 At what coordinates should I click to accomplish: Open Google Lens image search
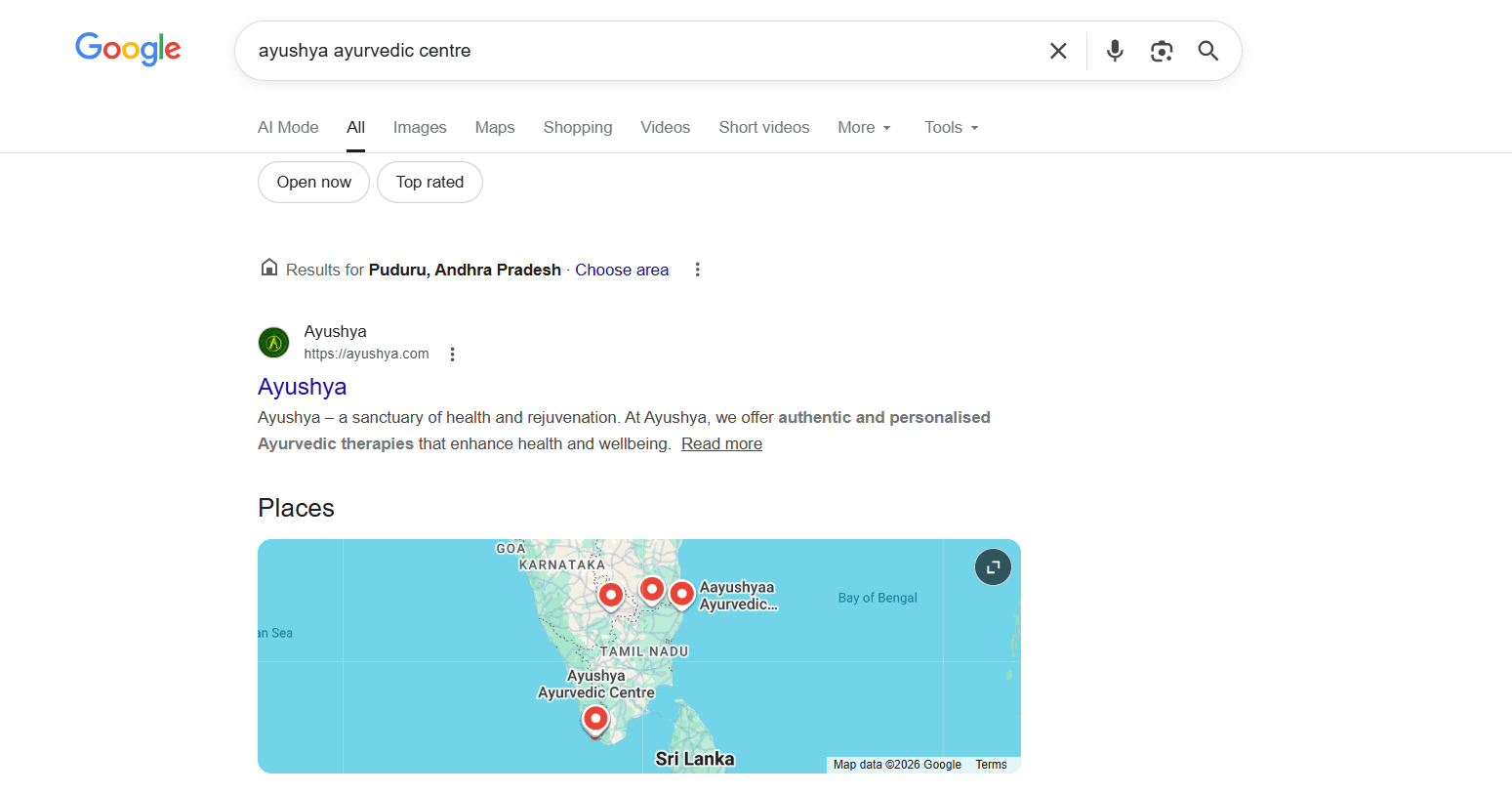(x=1162, y=50)
